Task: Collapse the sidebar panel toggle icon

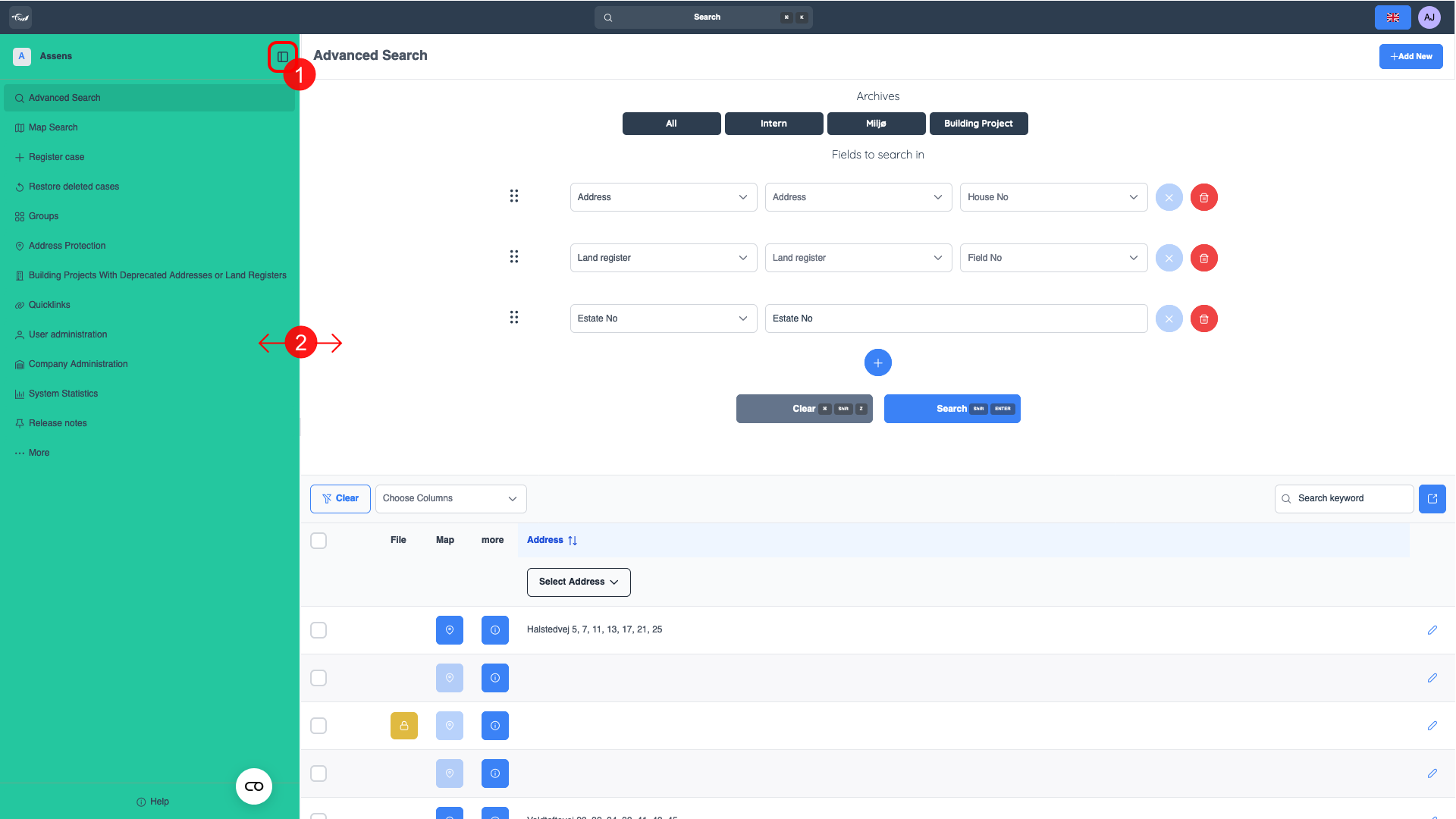Action: coord(282,57)
